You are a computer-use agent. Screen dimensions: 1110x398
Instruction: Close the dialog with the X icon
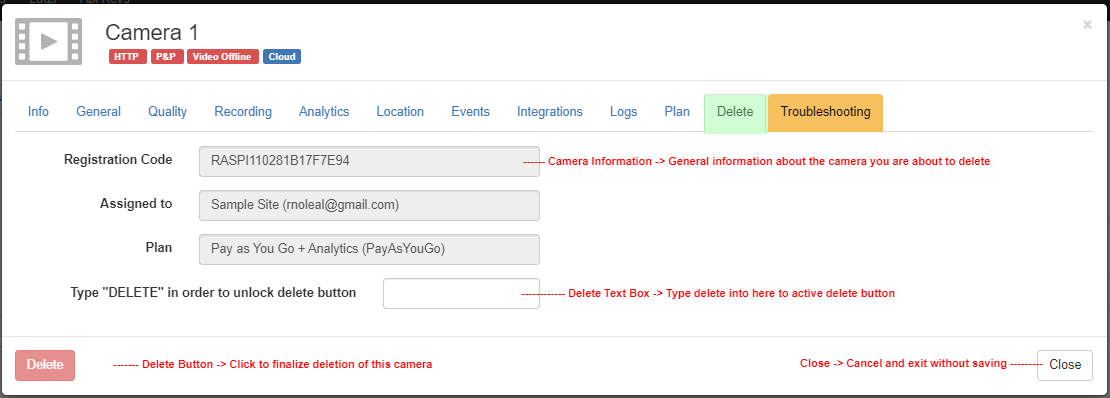(1087, 25)
